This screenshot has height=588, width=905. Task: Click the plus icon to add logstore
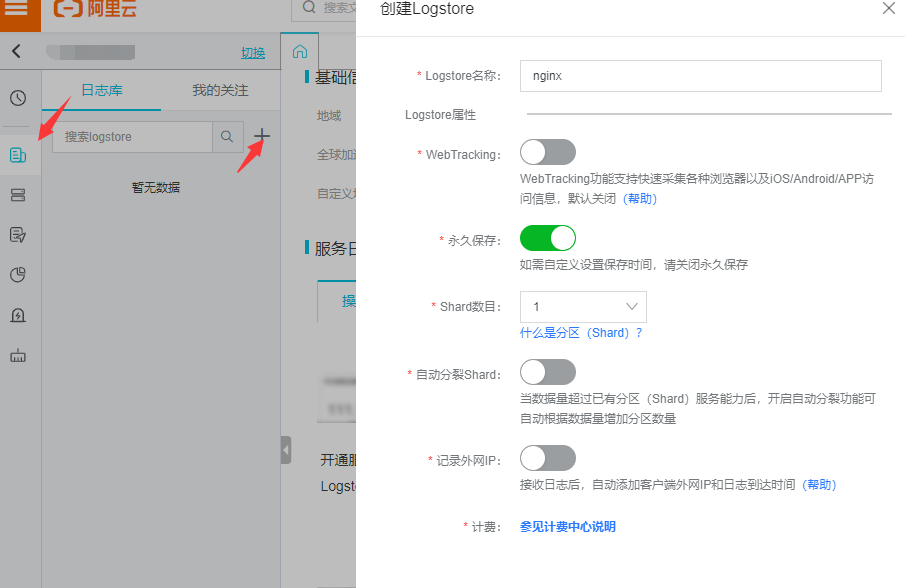coord(262,136)
